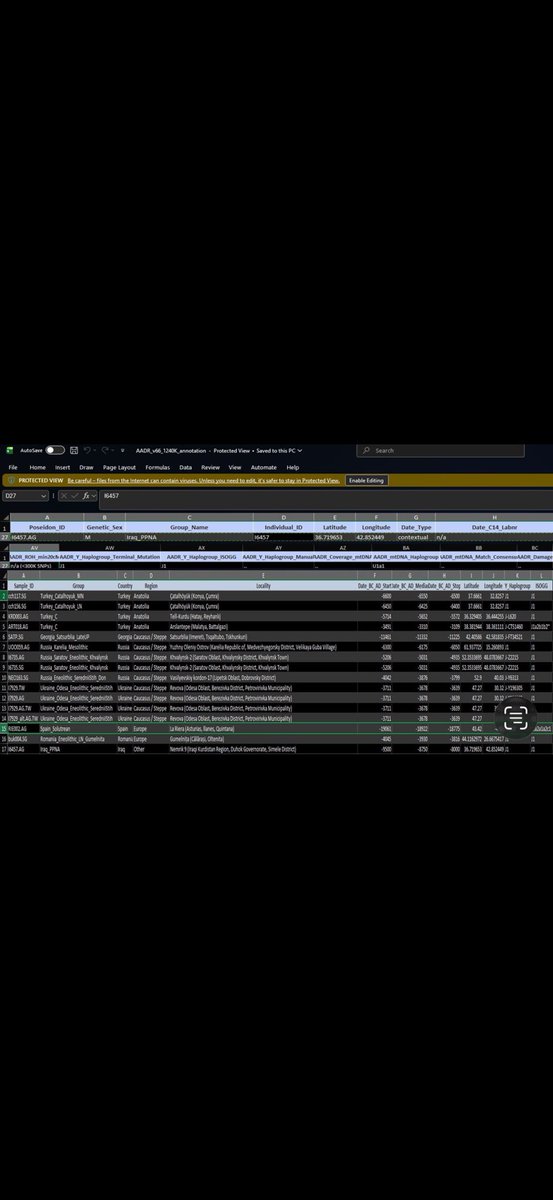Click the Sample_ID column header cell
This screenshot has height=1200, width=553.
coord(22,584)
